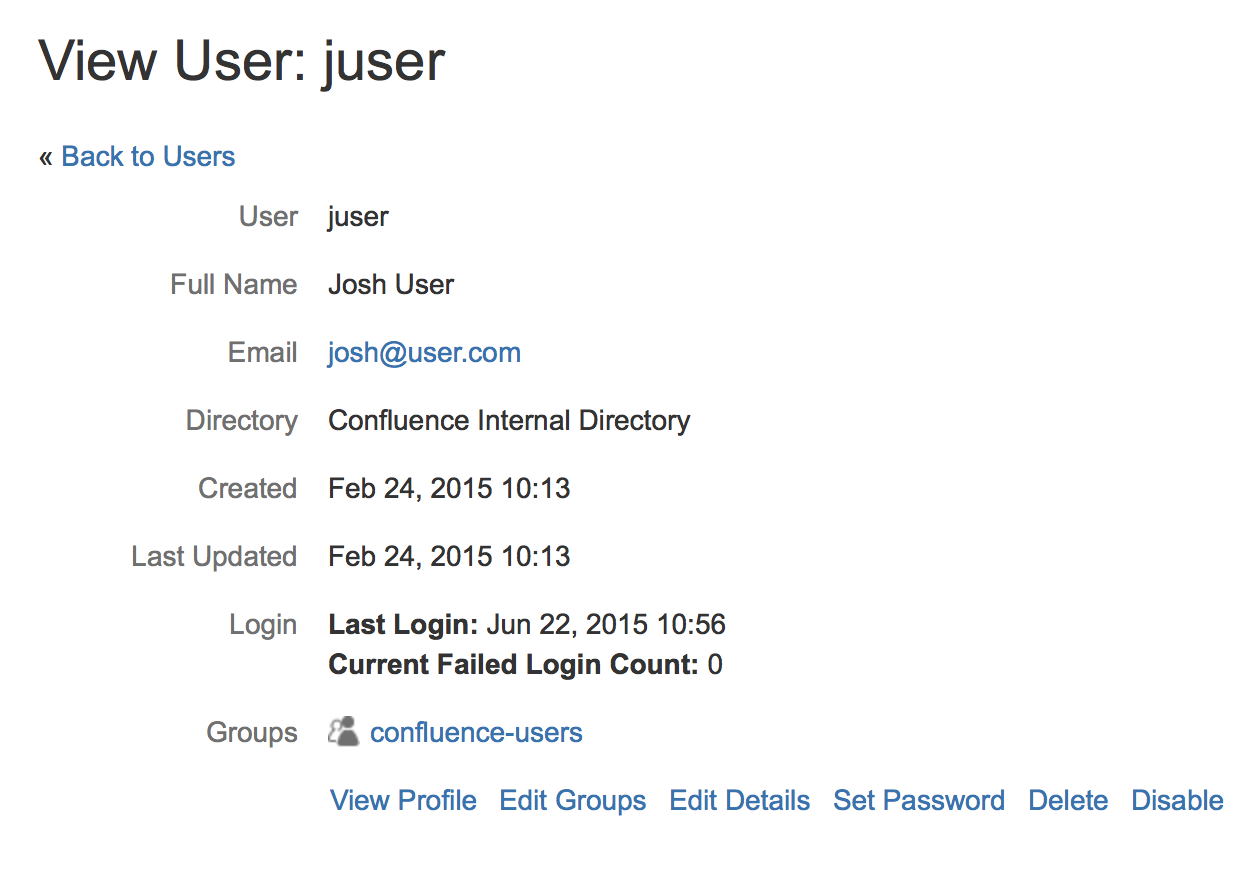The height and width of the screenshot is (872, 1256).
Task: Go back via the Back to Users link
Action: tap(148, 157)
